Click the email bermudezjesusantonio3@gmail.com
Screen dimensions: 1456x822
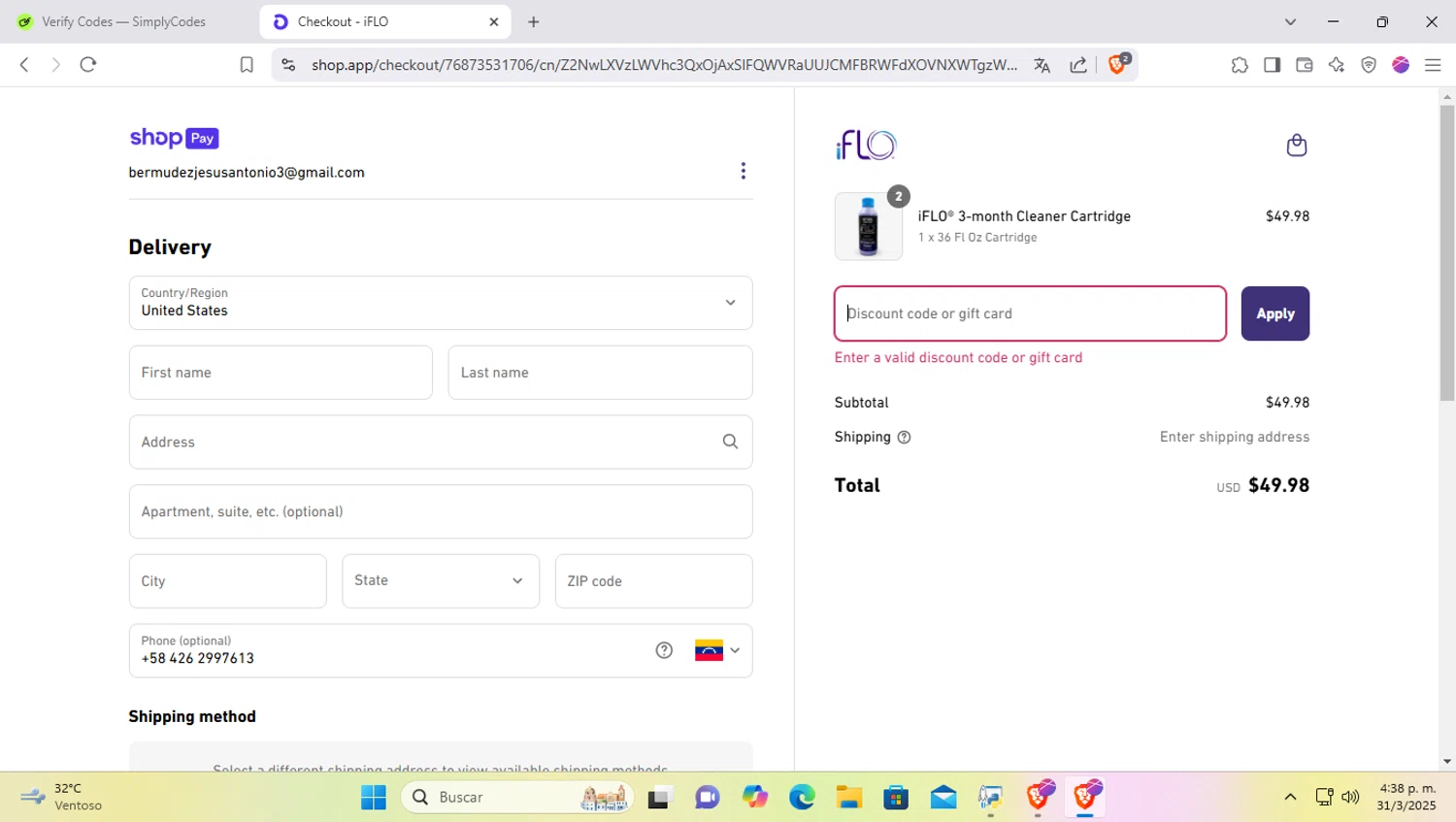(x=247, y=173)
